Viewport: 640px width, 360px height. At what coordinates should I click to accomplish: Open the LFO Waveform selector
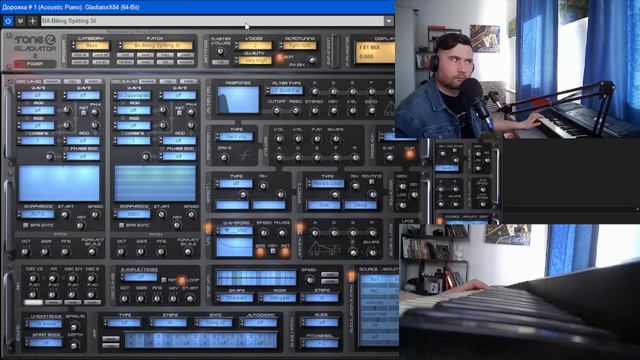[236, 231]
